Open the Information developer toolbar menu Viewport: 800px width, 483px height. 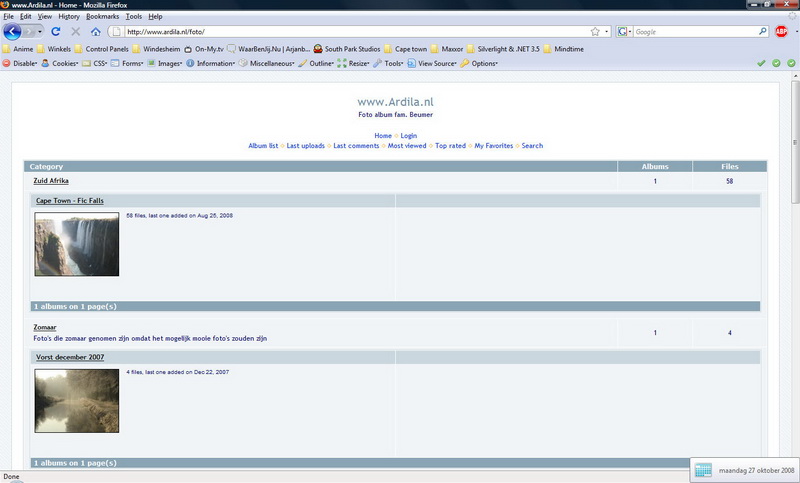[x=210, y=63]
